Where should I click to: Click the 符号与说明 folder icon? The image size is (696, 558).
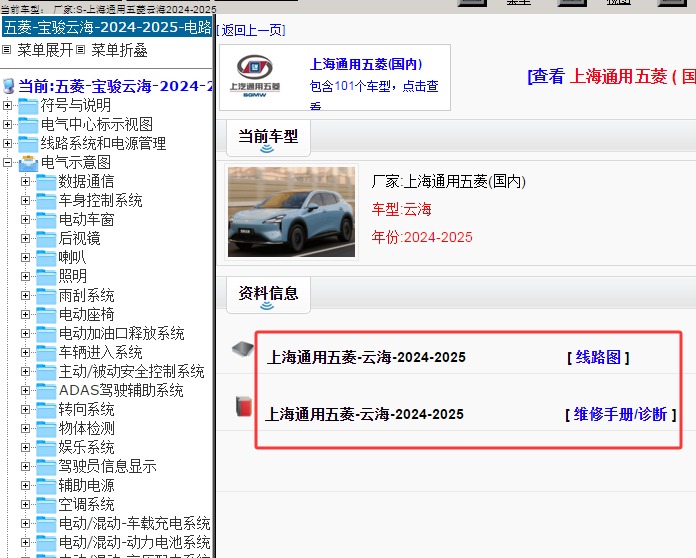tap(28, 106)
